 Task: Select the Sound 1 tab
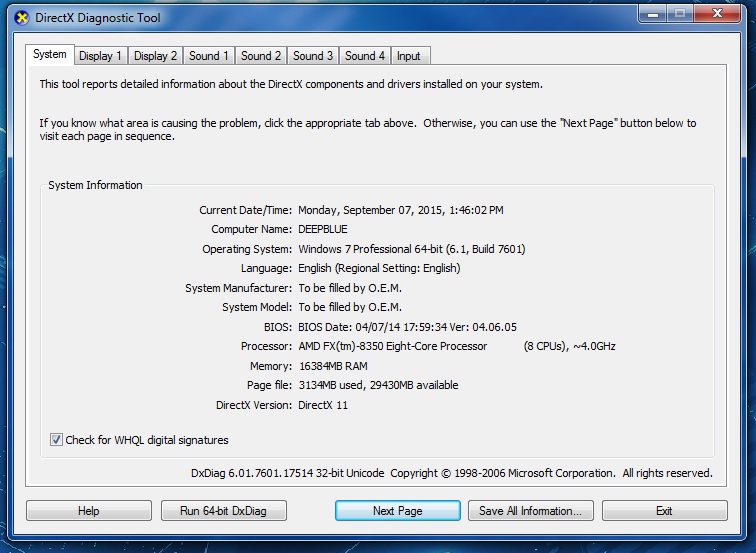(x=209, y=56)
